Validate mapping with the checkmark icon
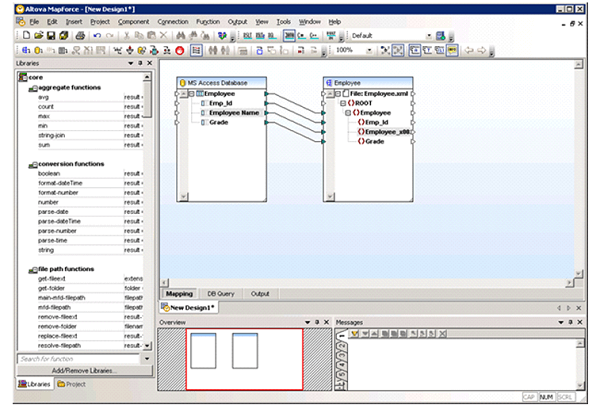This screenshot has height=405, width=600. click(x=222, y=36)
